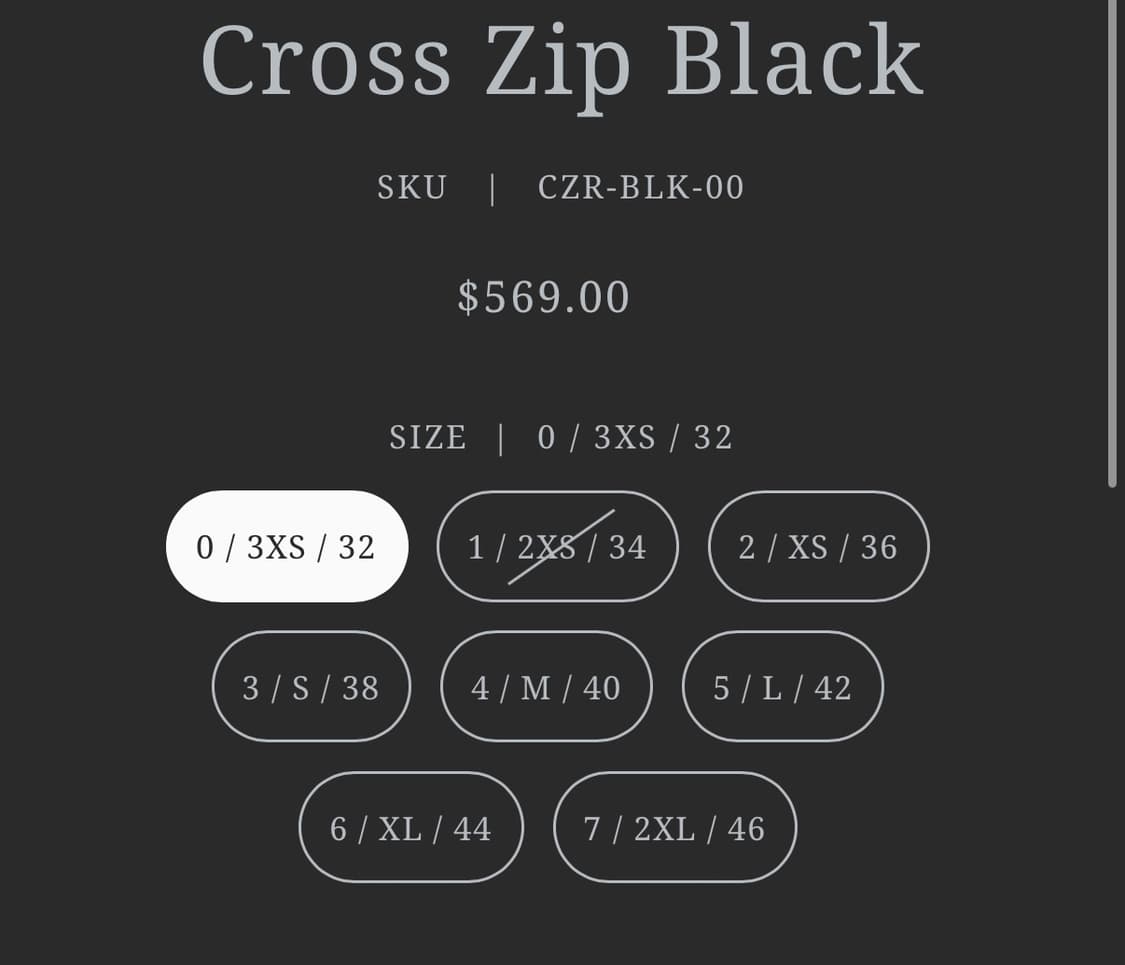The height and width of the screenshot is (965, 1125).
Task: Click the divider between SKU and its code
Action: tap(492, 188)
